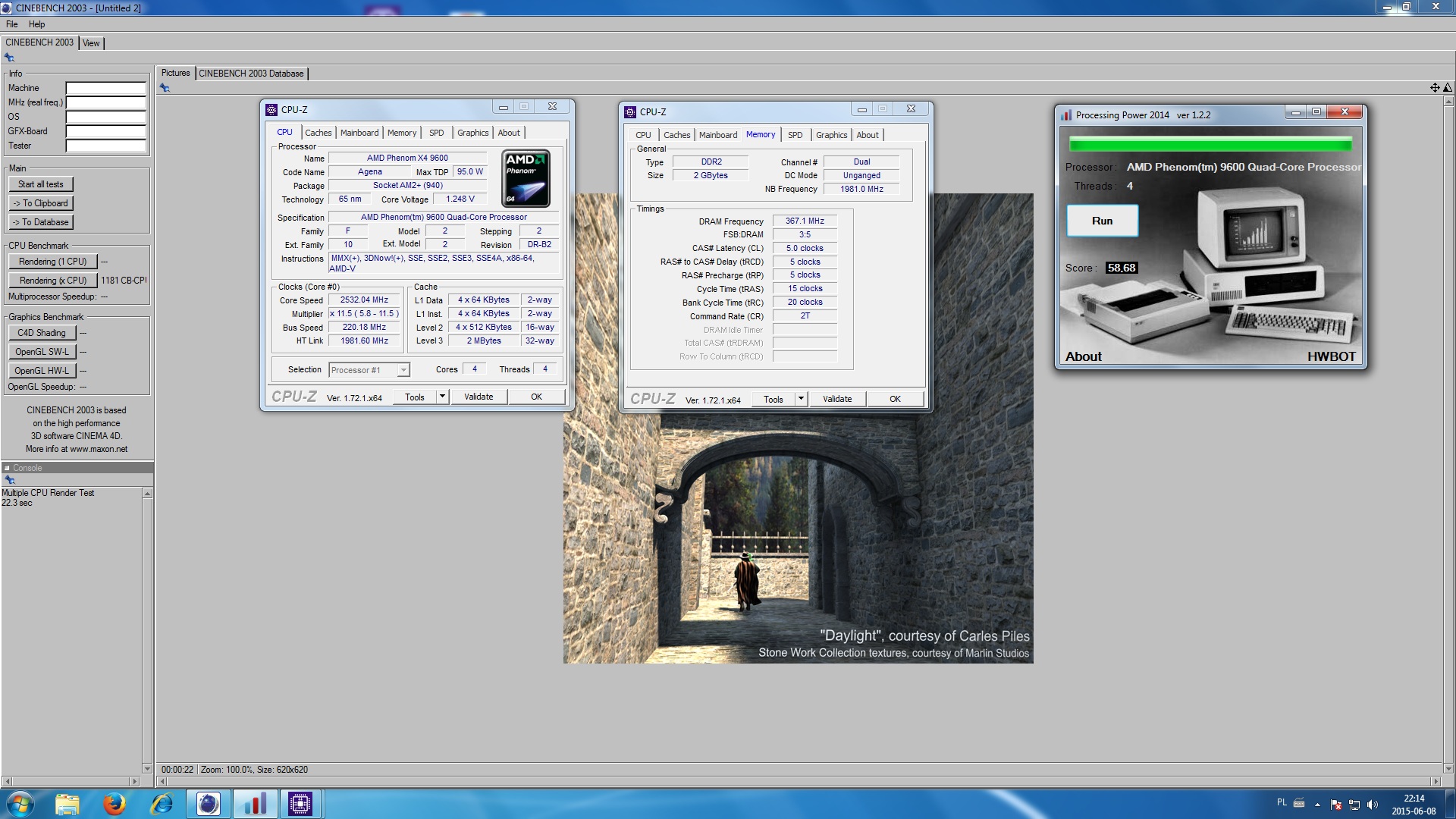Open Windows Start menu orb
The image size is (1456, 819).
pos(20,804)
